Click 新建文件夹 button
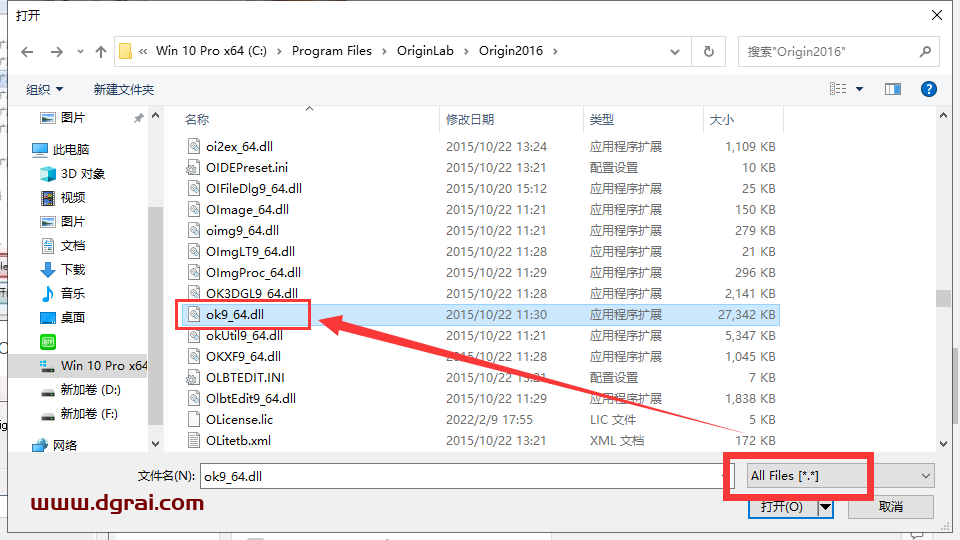Image resolution: width=960 pixels, height=540 pixels. click(x=123, y=89)
